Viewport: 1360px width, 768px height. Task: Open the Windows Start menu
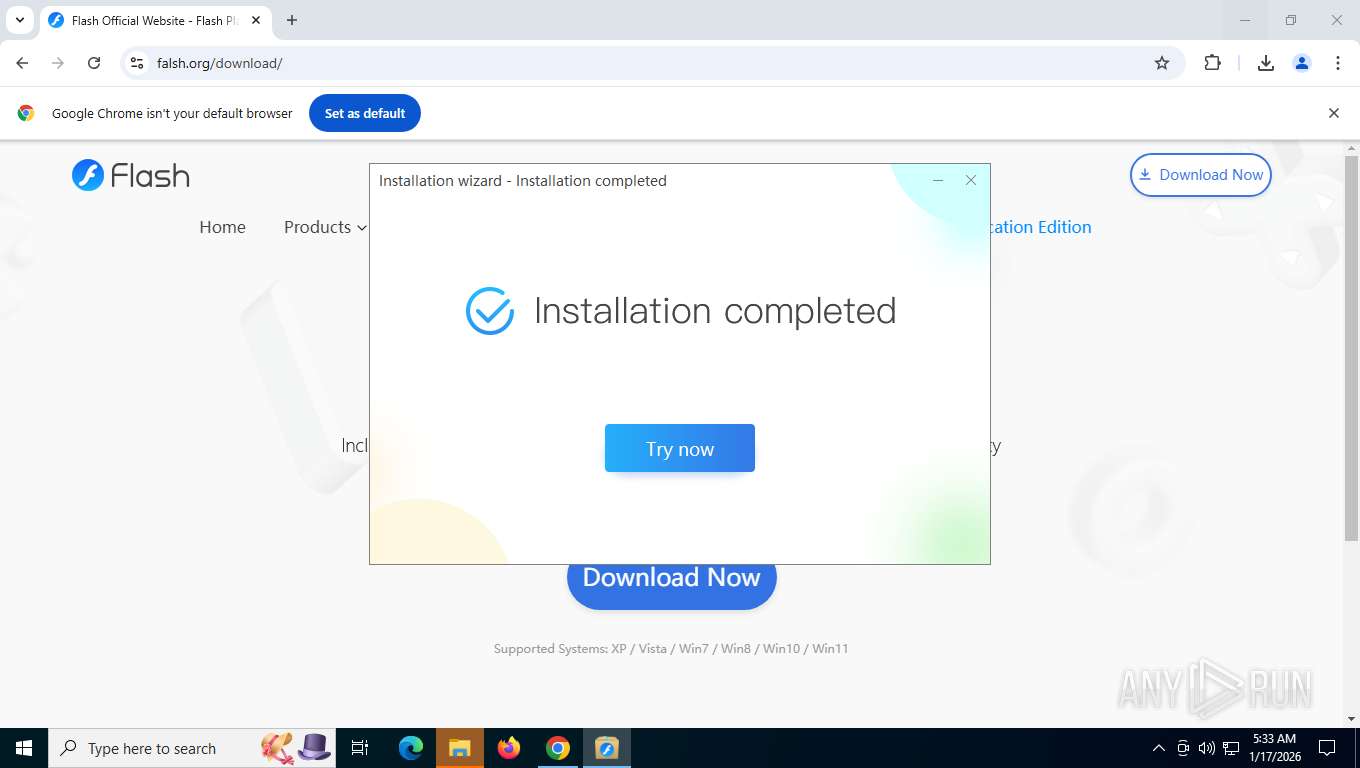(24, 748)
